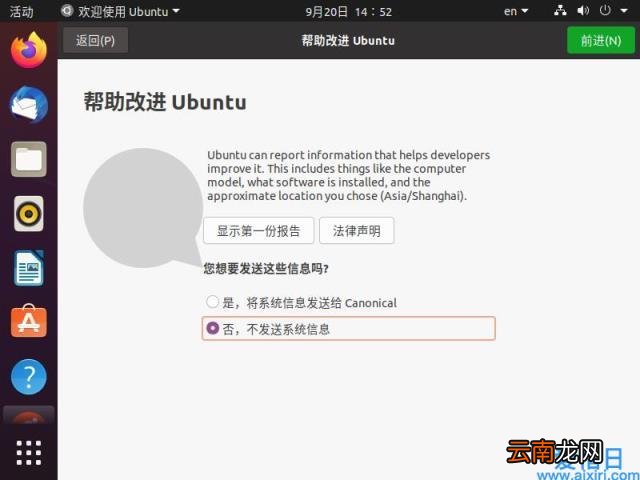Open the 法律声明 legal notice
This screenshot has height=480, width=640.
357,231
